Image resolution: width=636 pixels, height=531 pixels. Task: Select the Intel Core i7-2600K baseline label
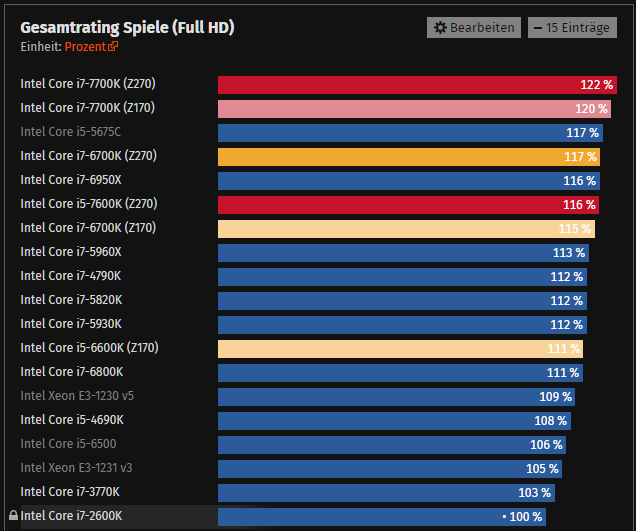click(x=71, y=516)
